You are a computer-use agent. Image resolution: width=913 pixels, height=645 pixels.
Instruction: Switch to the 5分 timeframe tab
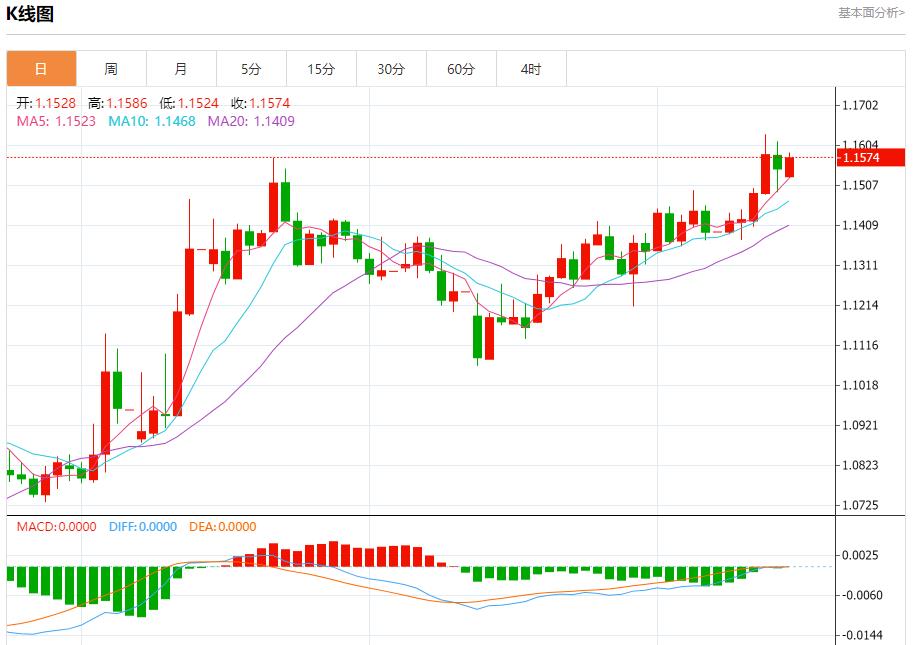pyautogui.click(x=251, y=69)
